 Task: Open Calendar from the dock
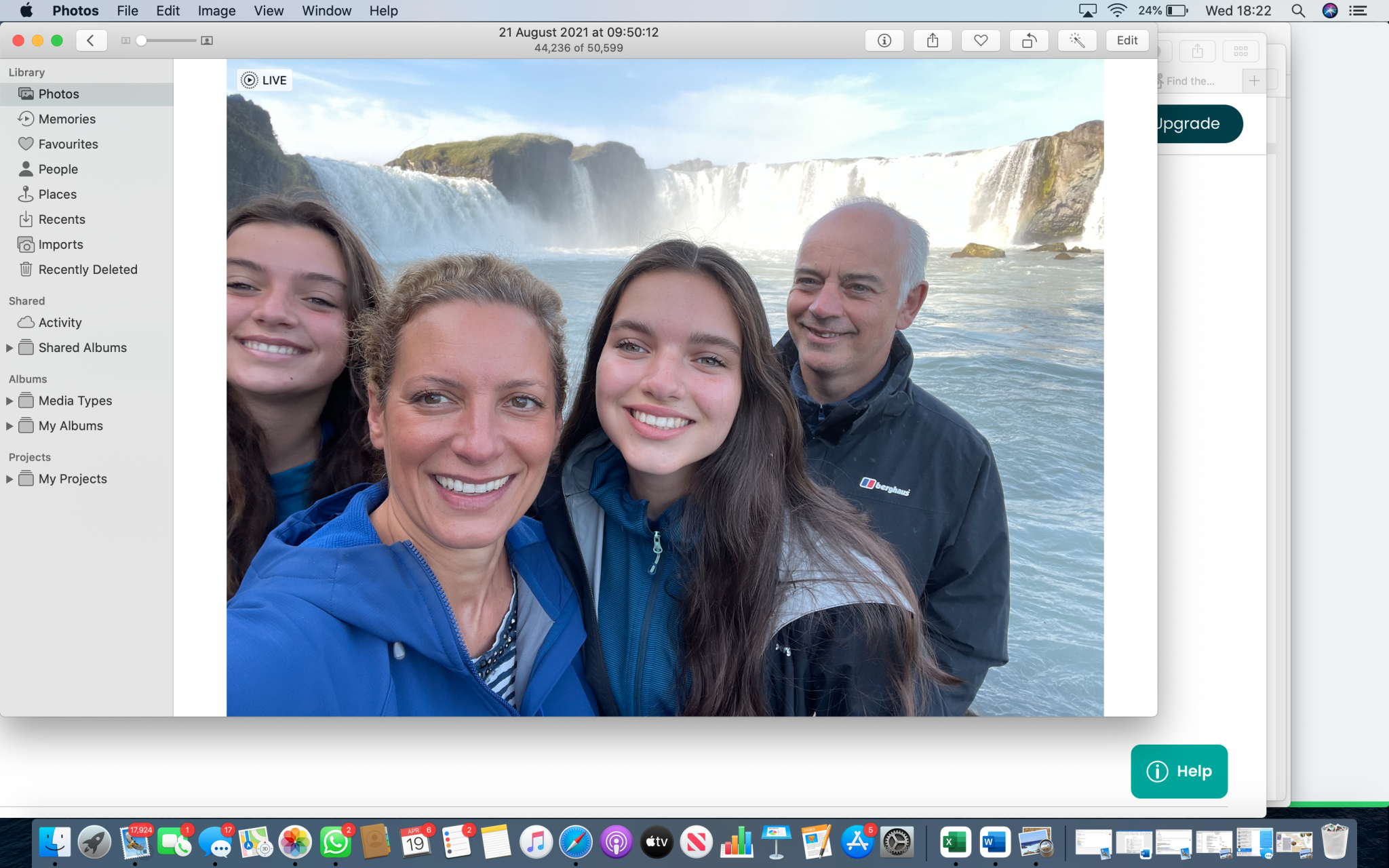[416, 842]
